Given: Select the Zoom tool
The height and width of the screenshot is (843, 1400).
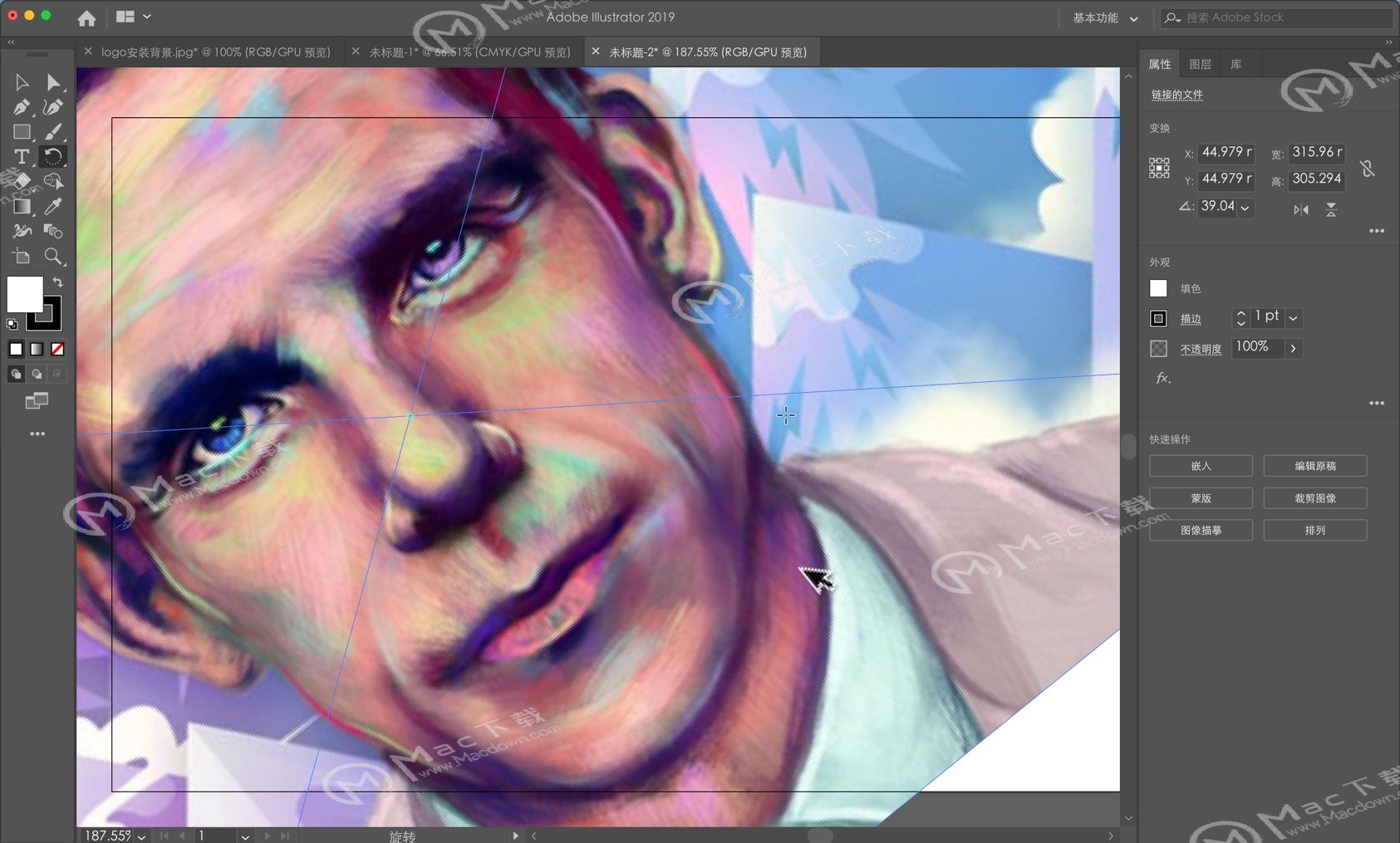Looking at the screenshot, I should click(53, 256).
